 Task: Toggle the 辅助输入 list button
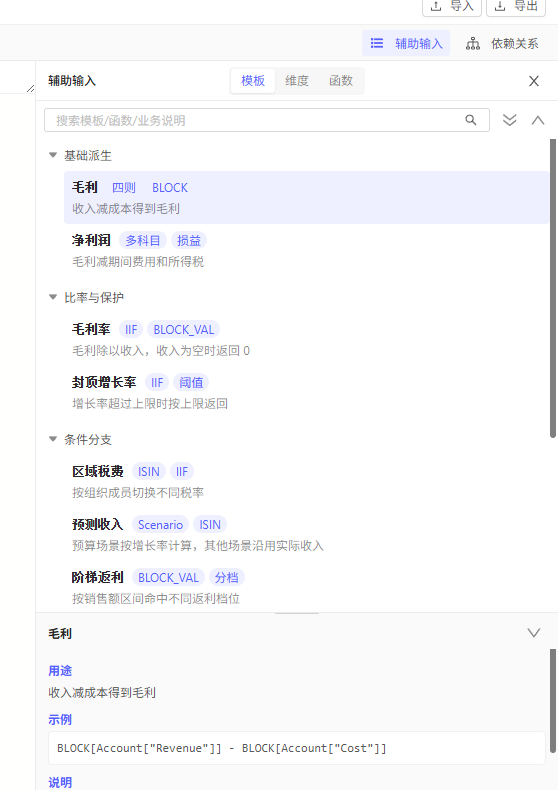(x=406, y=43)
